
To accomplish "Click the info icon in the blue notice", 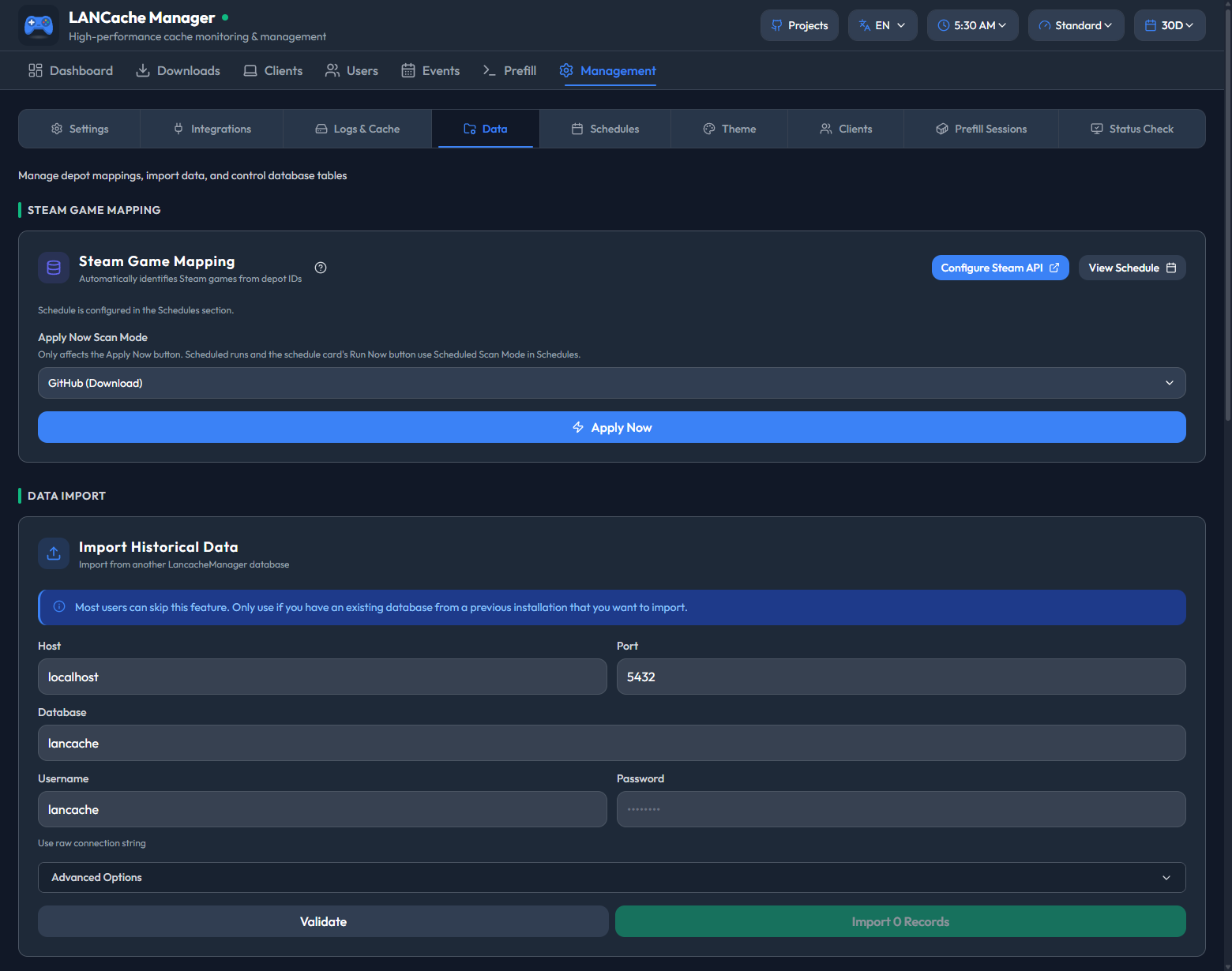I will [x=59, y=607].
